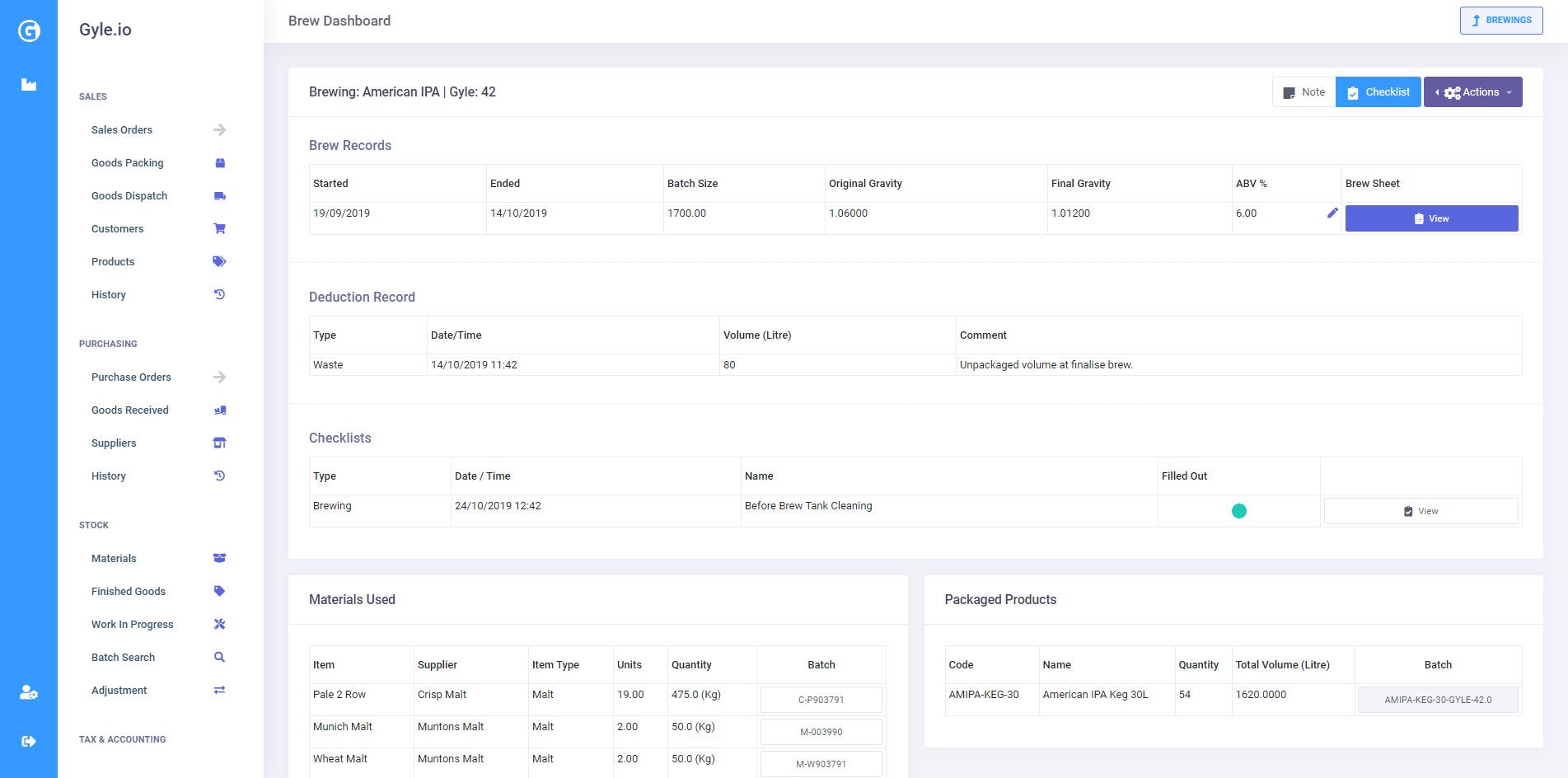Open the Products menu item
This screenshot has height=778, width=1568.
click(x=113, y=261)
